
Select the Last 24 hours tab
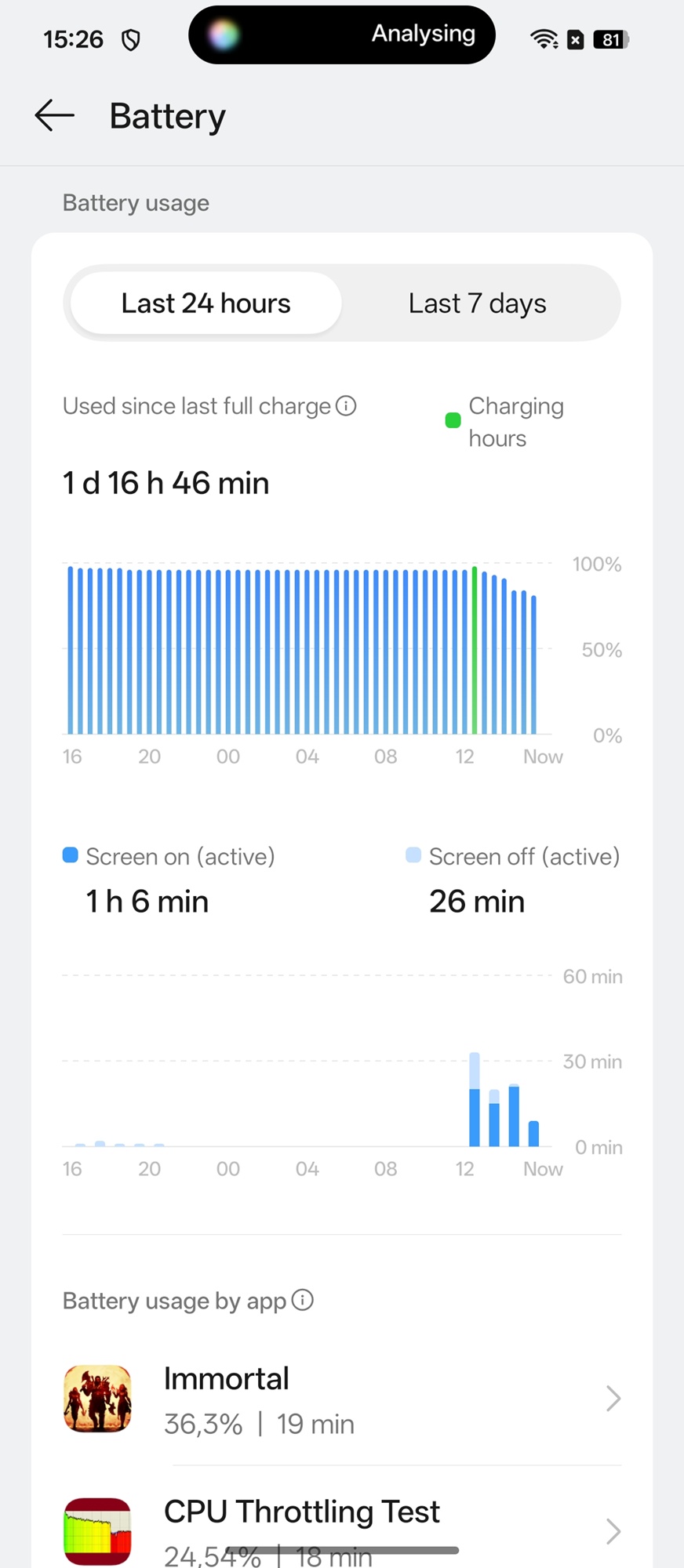(x=206, y=303)
